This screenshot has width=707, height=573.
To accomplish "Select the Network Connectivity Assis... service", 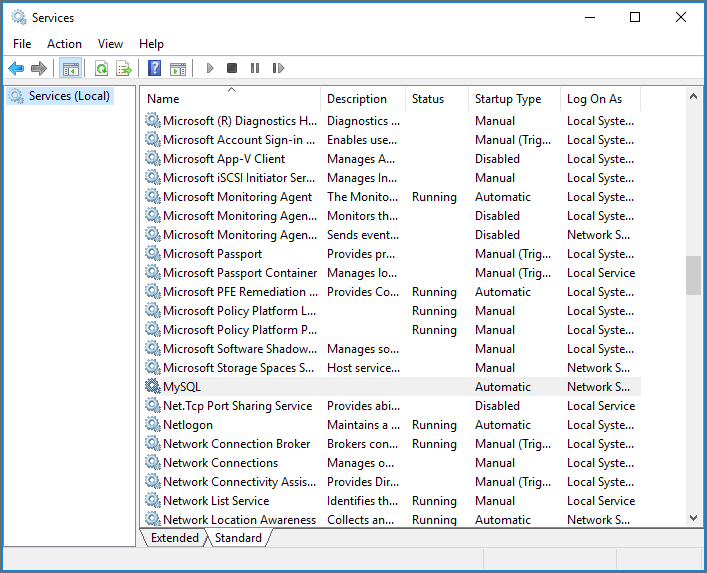I will click(239, 481).
